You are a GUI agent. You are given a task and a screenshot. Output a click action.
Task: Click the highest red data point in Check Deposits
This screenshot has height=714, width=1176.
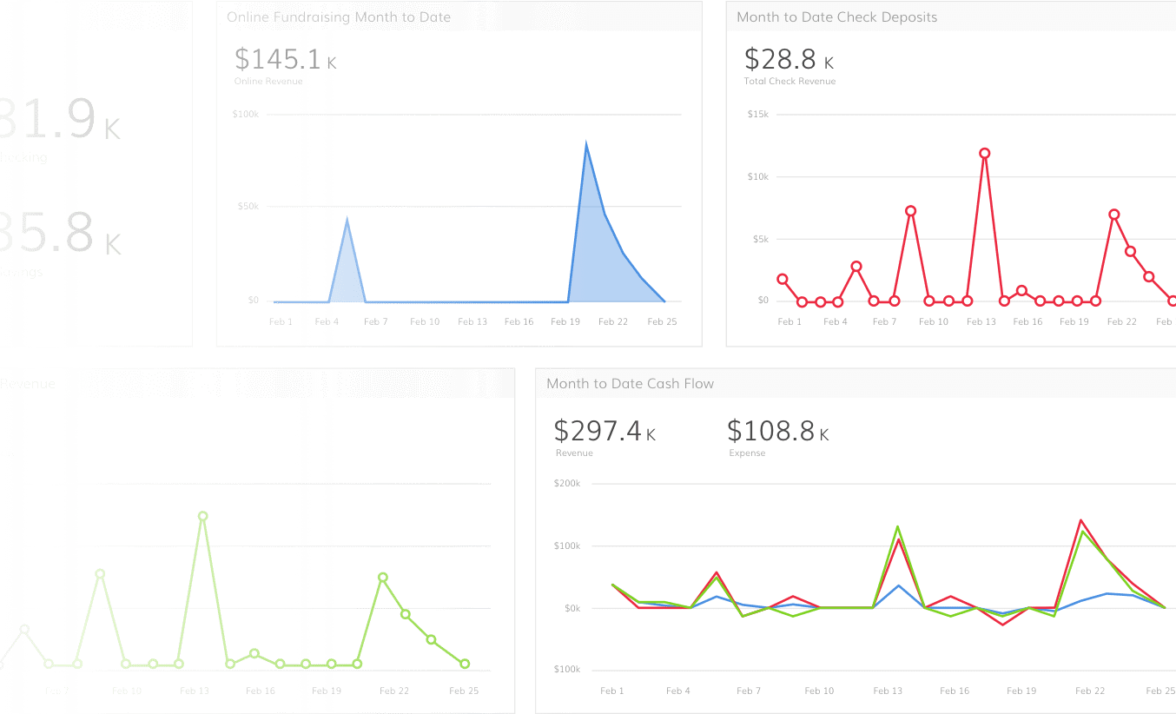(x=985, y=154)
